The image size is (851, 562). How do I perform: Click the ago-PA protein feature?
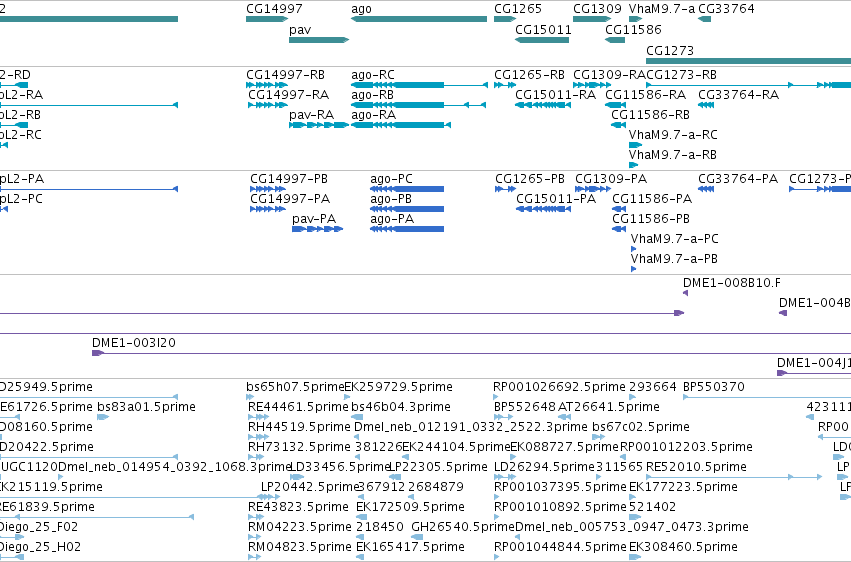click(x=407, y=229)
